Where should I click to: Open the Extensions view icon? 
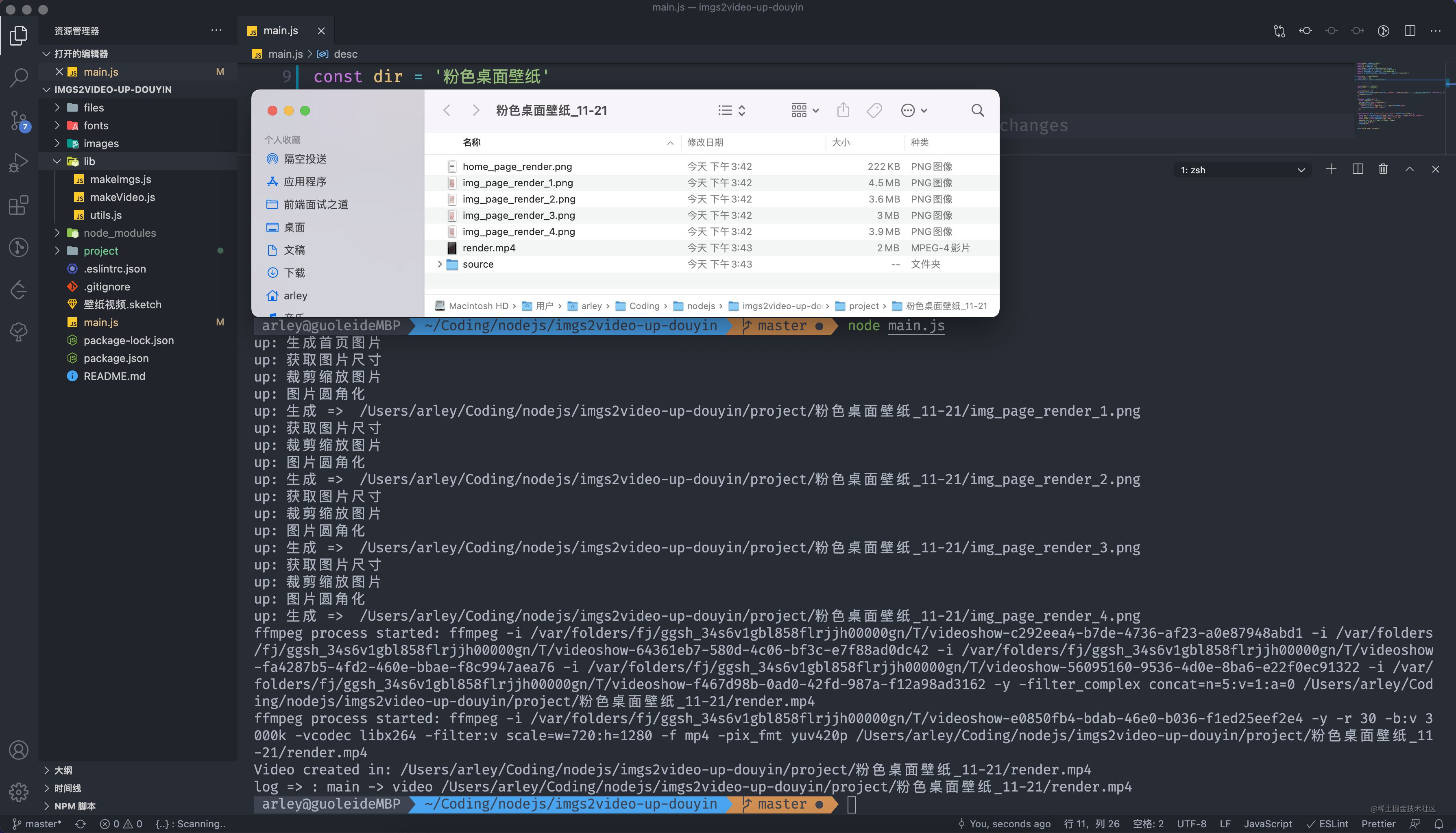tap(19, 205)
